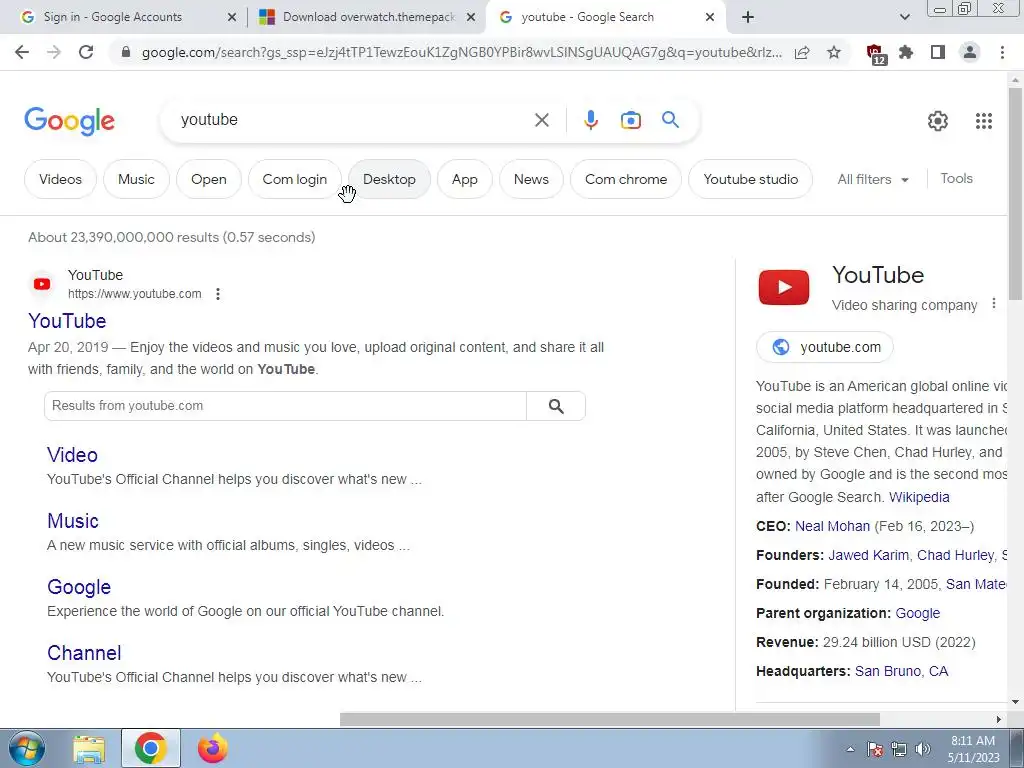Open network status icon in system tray
Screen dimensions: 1024x768
tap(899, 749)
